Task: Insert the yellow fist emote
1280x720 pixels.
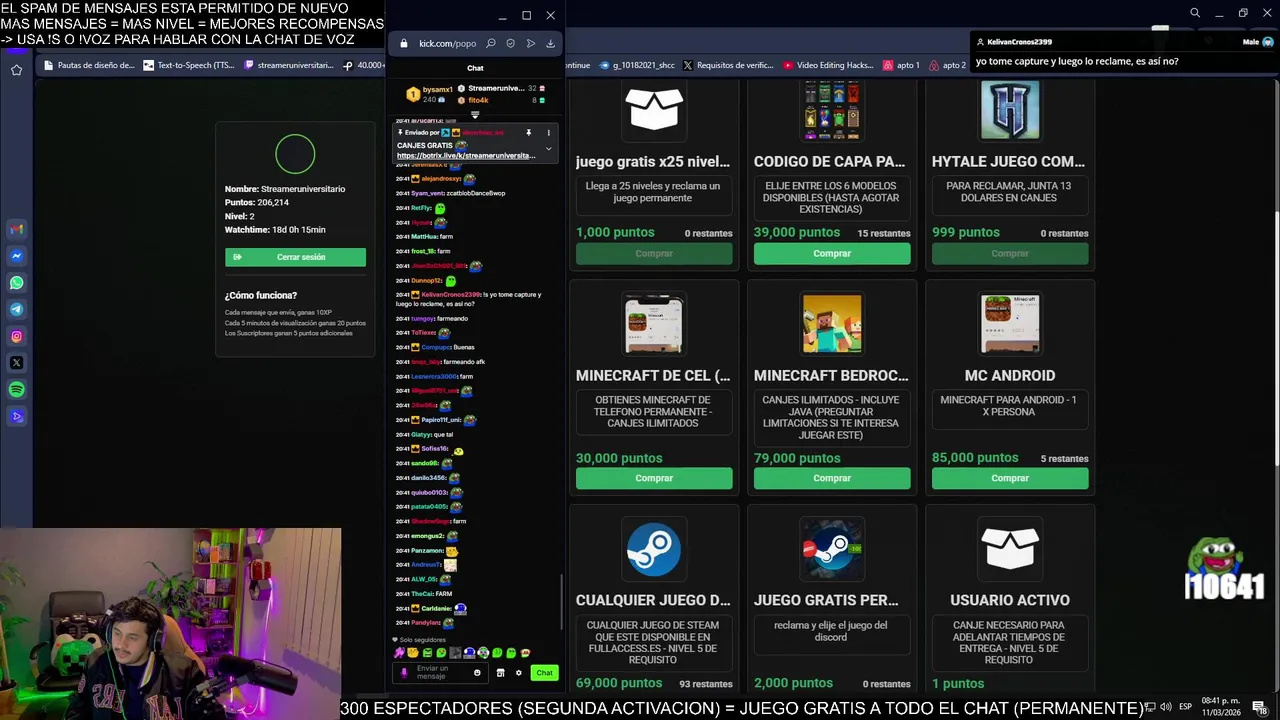Action: pyautogui.click(x=413, y=653)
